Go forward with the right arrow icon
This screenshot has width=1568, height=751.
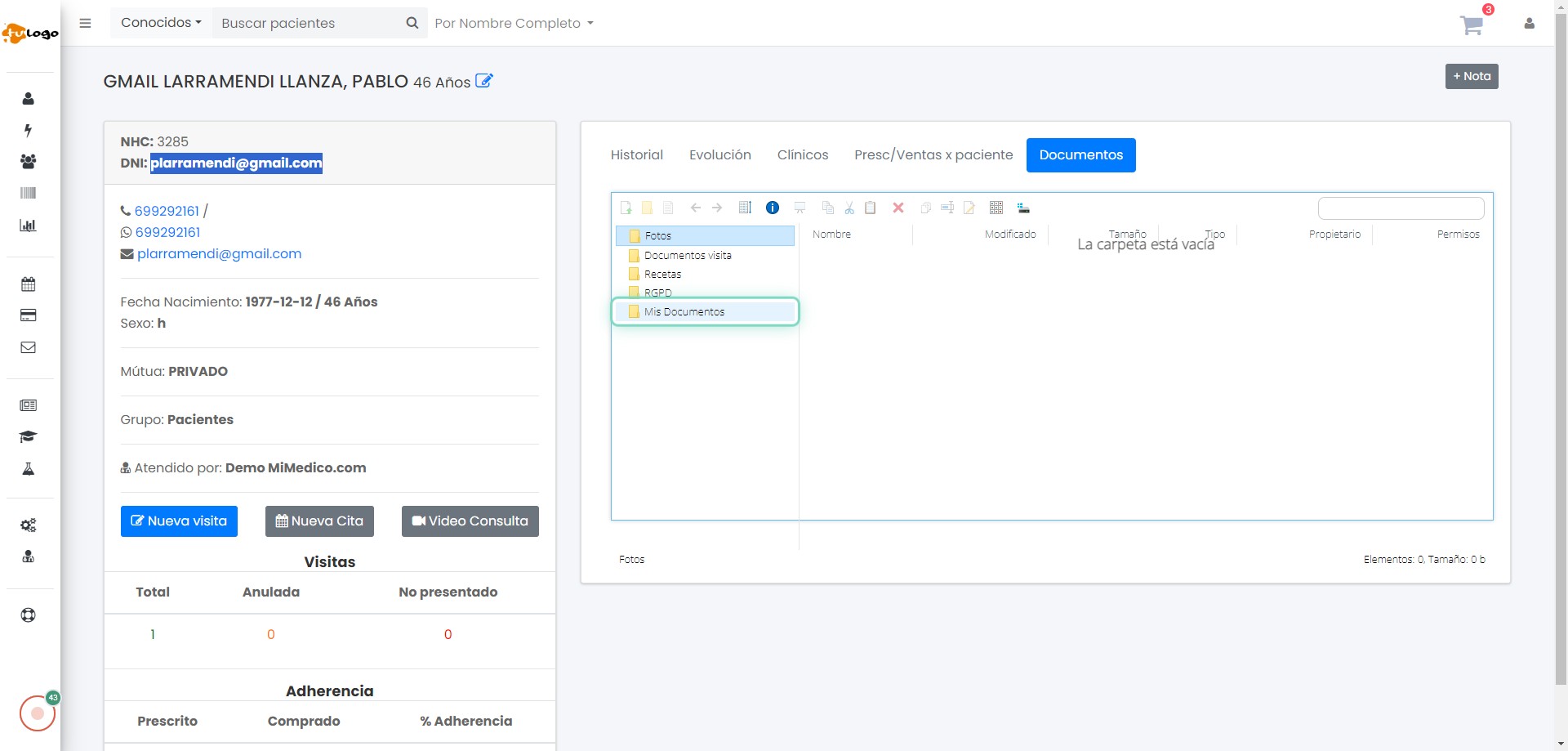[x=717, y=208]
